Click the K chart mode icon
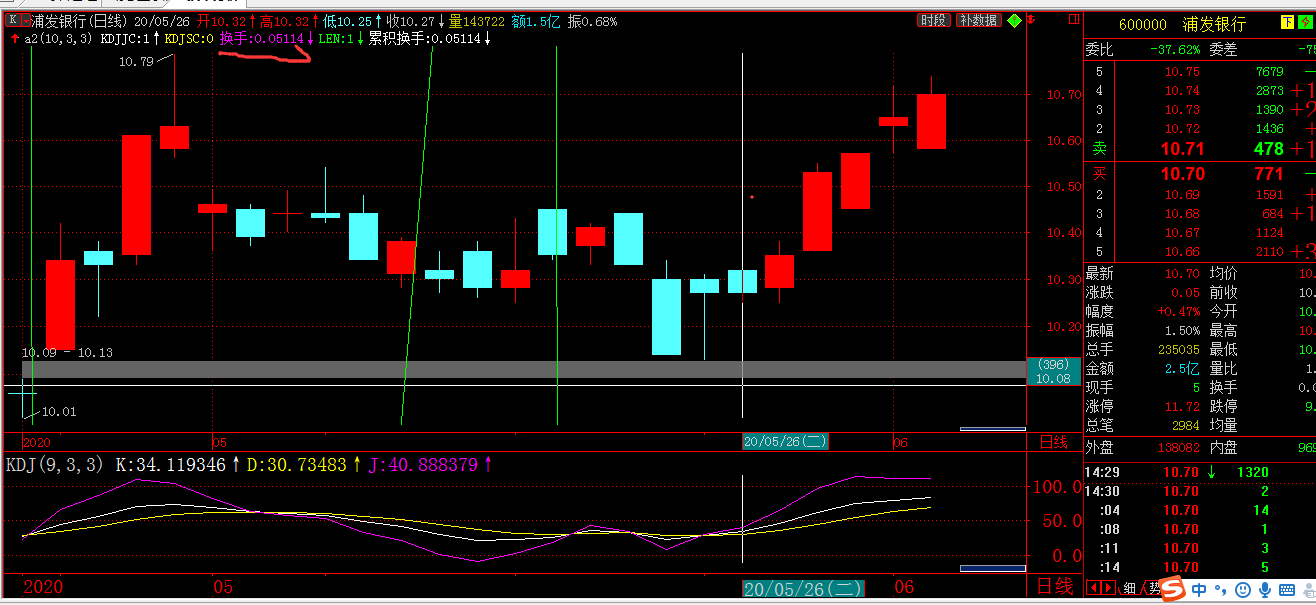The height and width of the screenshot is (605, 1316). [x=12, y=20]
